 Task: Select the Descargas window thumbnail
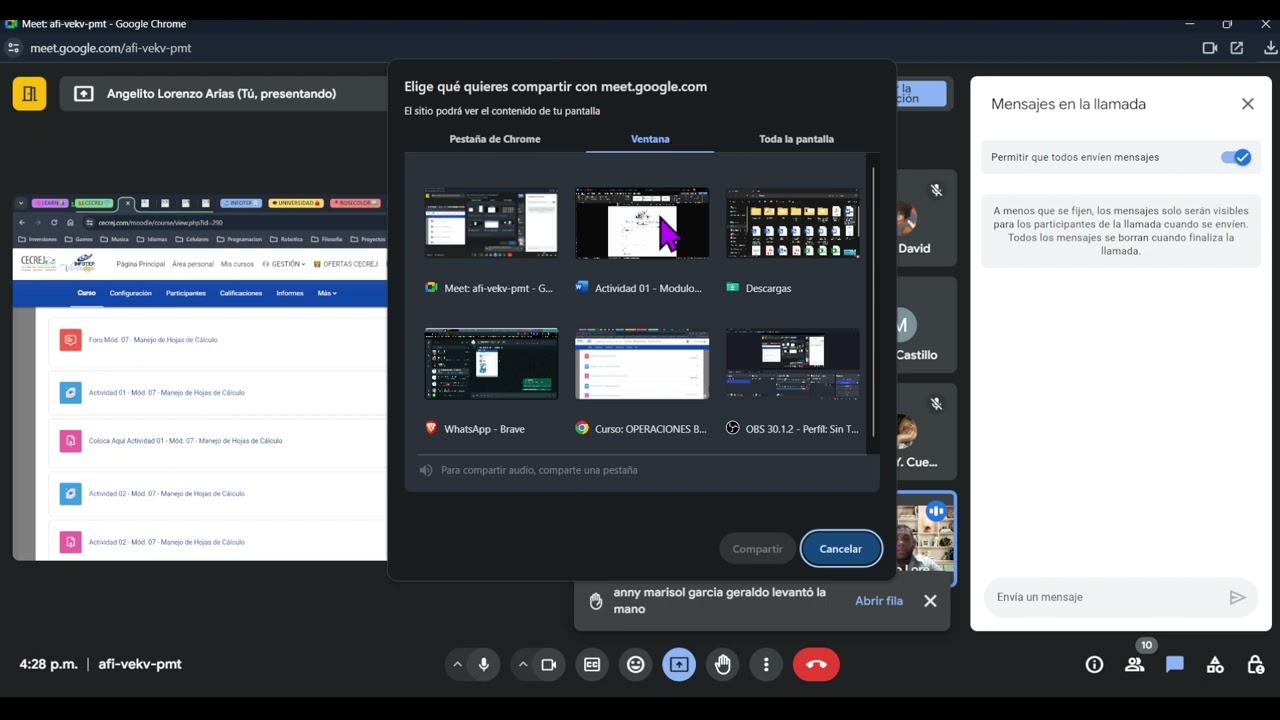(793, 223)
